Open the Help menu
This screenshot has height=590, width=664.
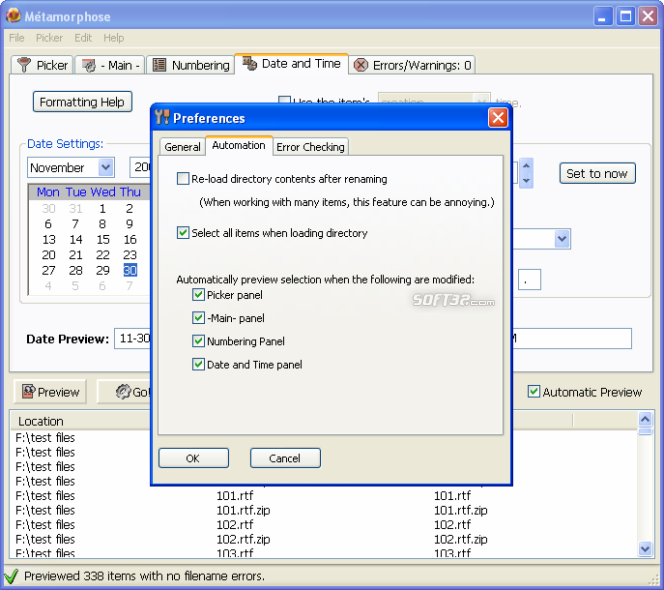(x=113, y=38)
